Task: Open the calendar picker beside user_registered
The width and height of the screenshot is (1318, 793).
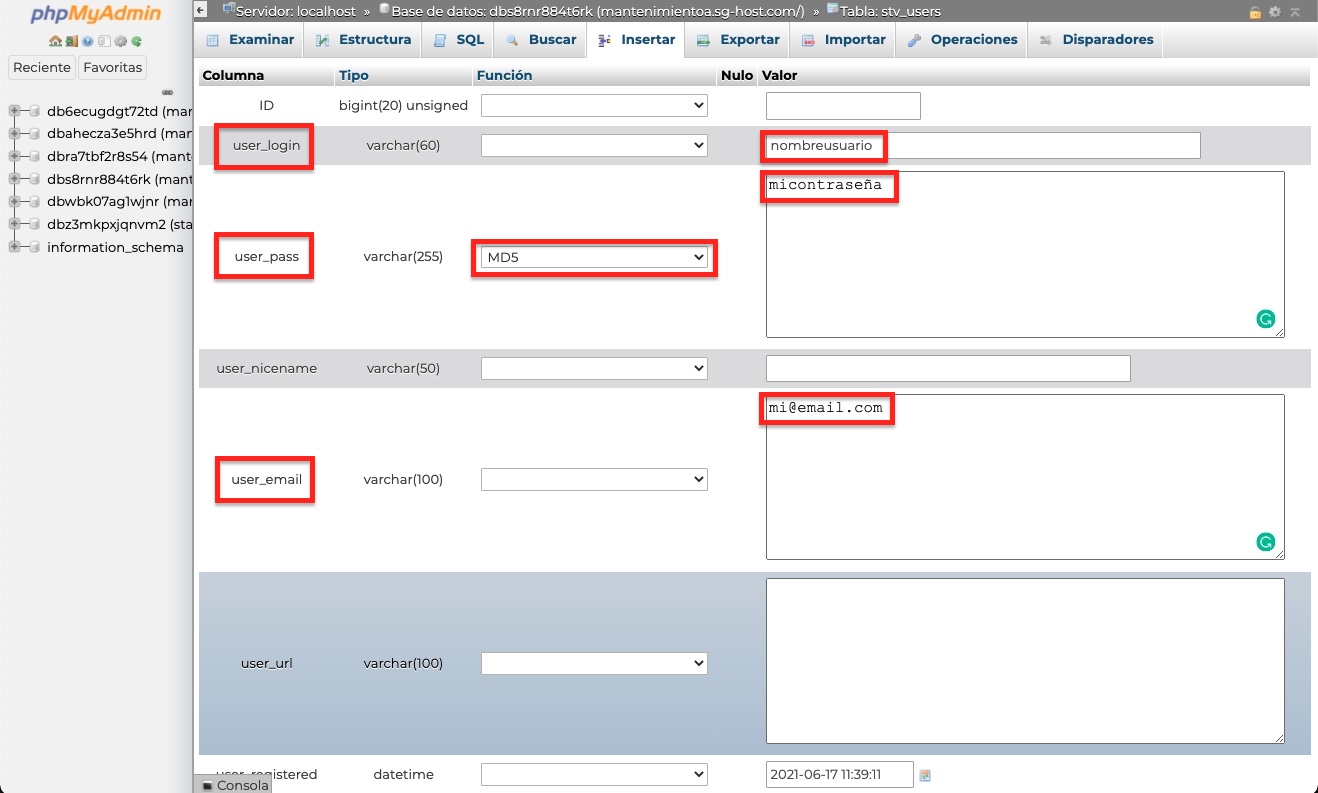Action: coord(924,774)
